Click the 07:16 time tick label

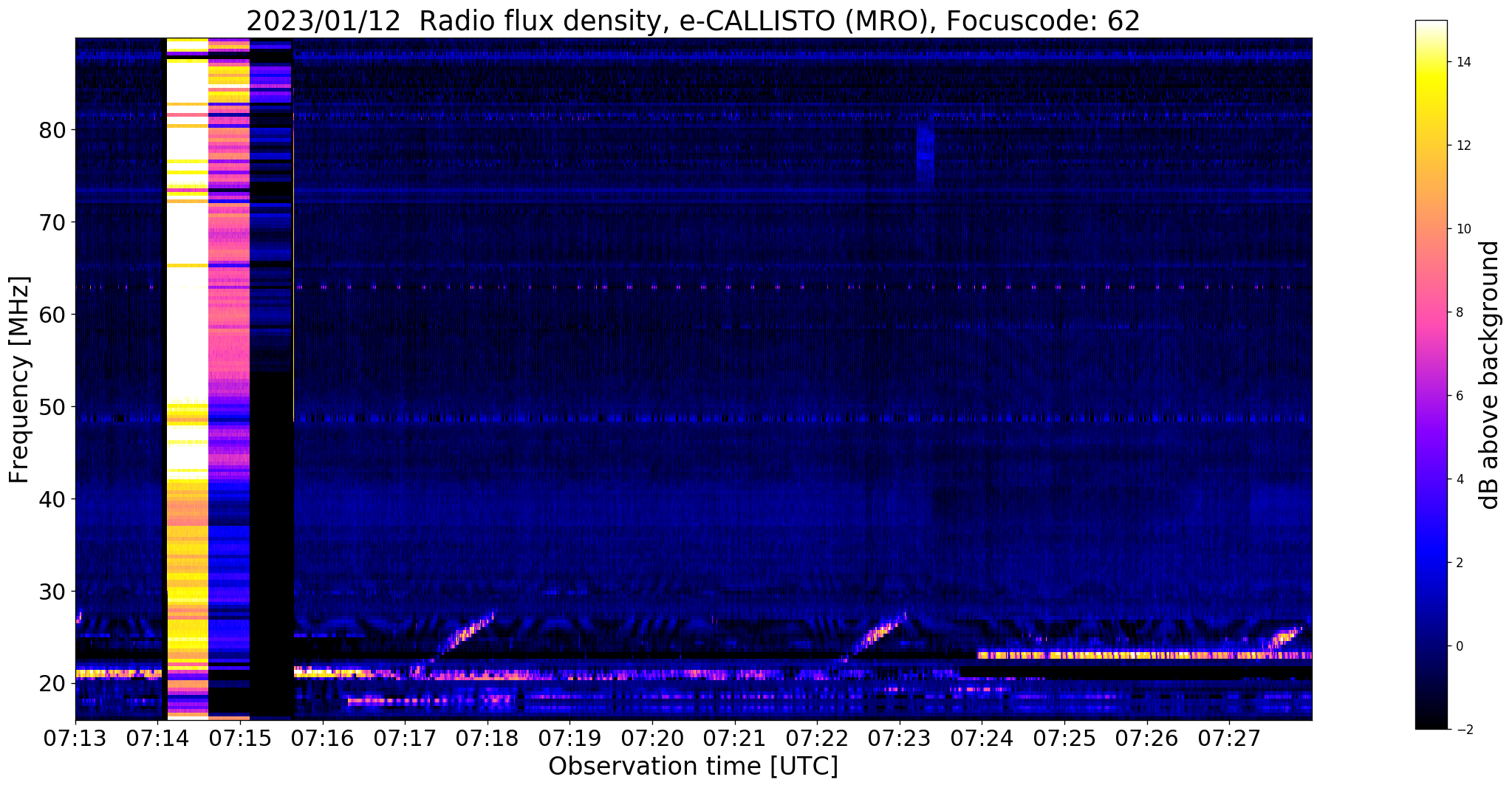point(322,739)
